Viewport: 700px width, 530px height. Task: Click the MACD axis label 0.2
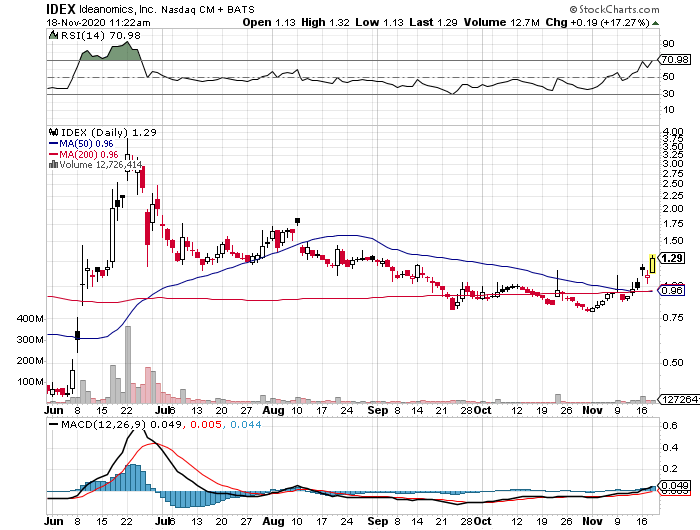pos(670,469)
